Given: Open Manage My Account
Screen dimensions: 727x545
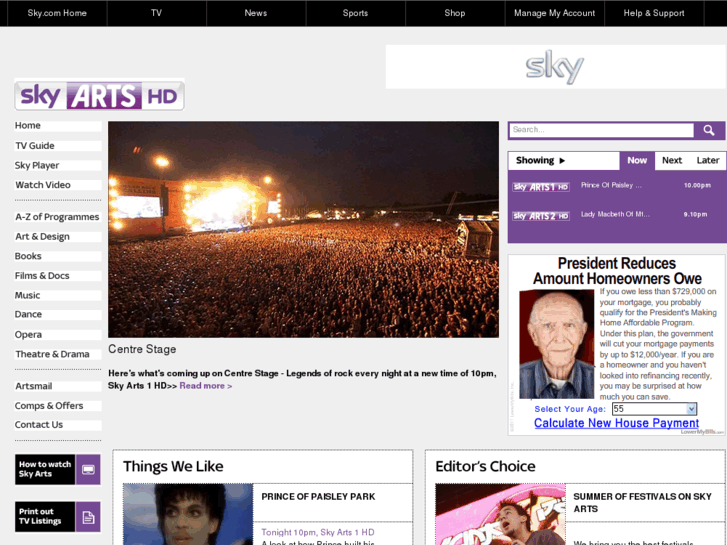Looking at the screenshot, I should coord(555,13).
